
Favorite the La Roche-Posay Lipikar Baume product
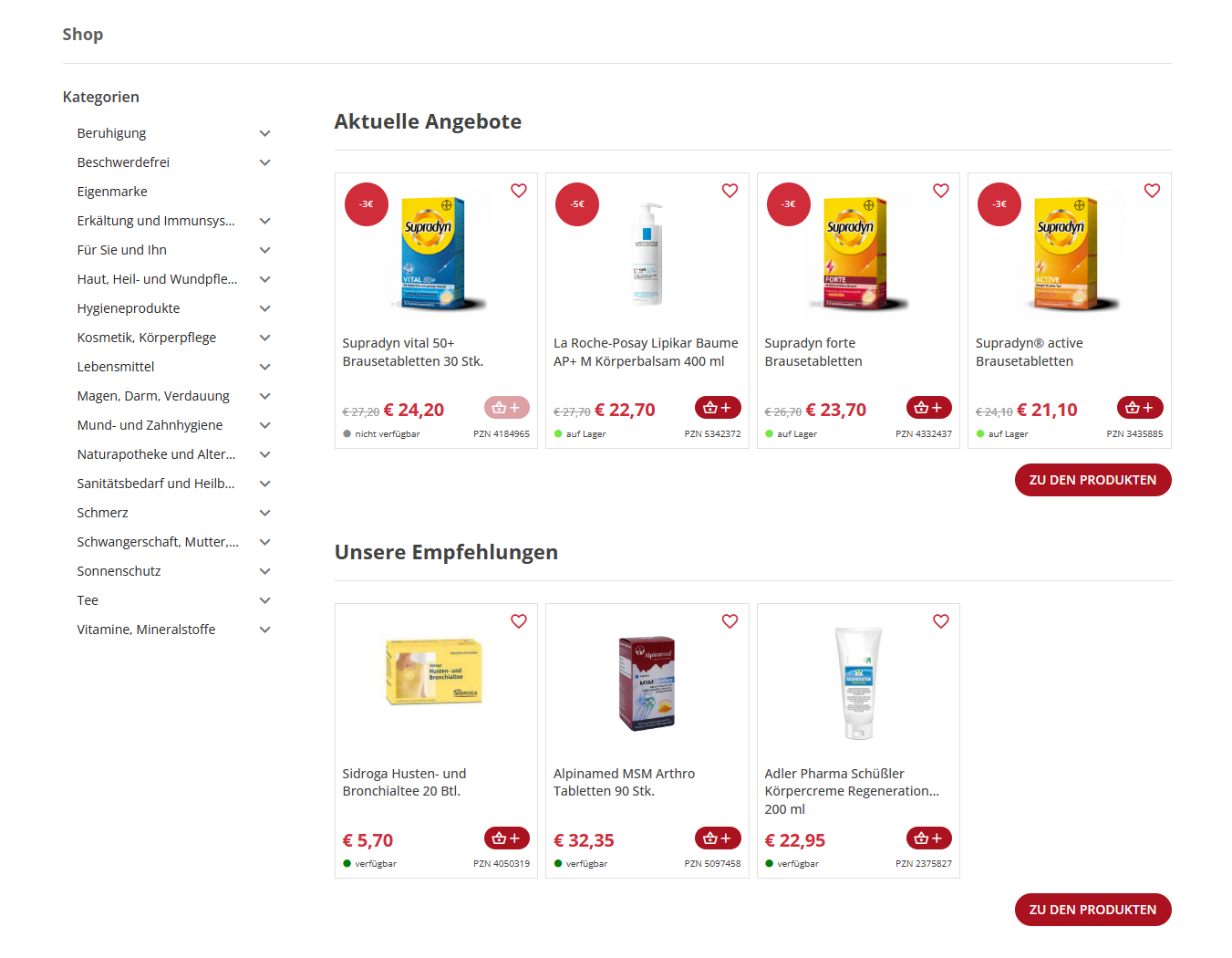point(730,191)
